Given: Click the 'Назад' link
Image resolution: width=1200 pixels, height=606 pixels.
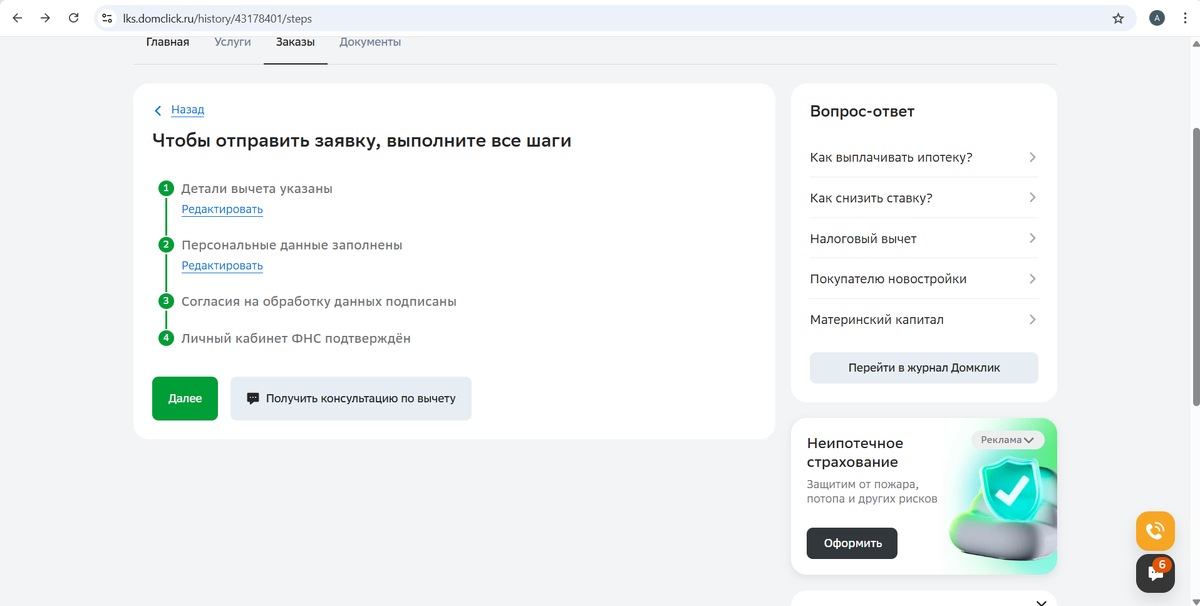Looking at the screenshot, I should 187,110.
